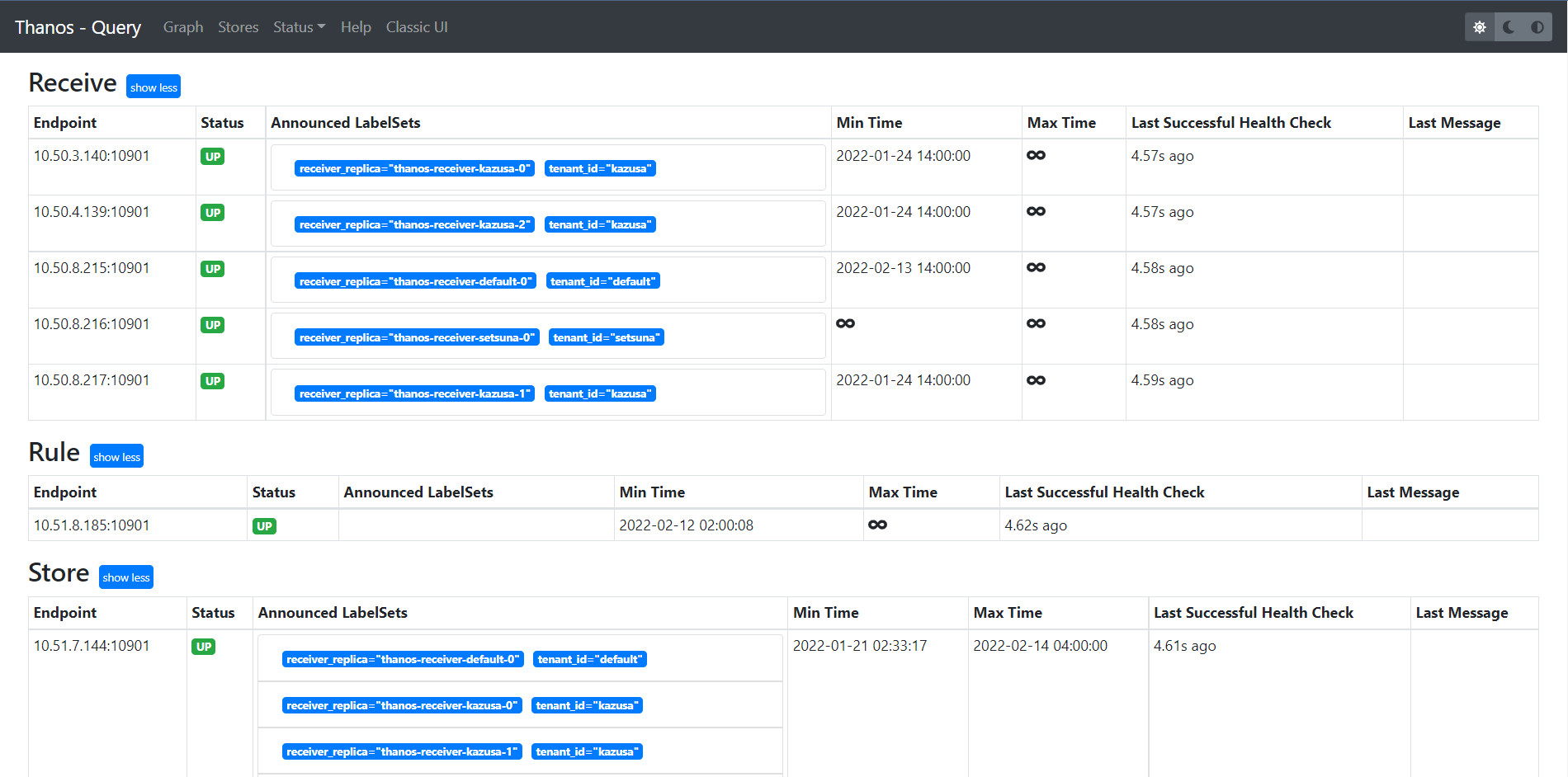
Task: Collapse the Rule section with show less
Action: (x=116, y=456)
